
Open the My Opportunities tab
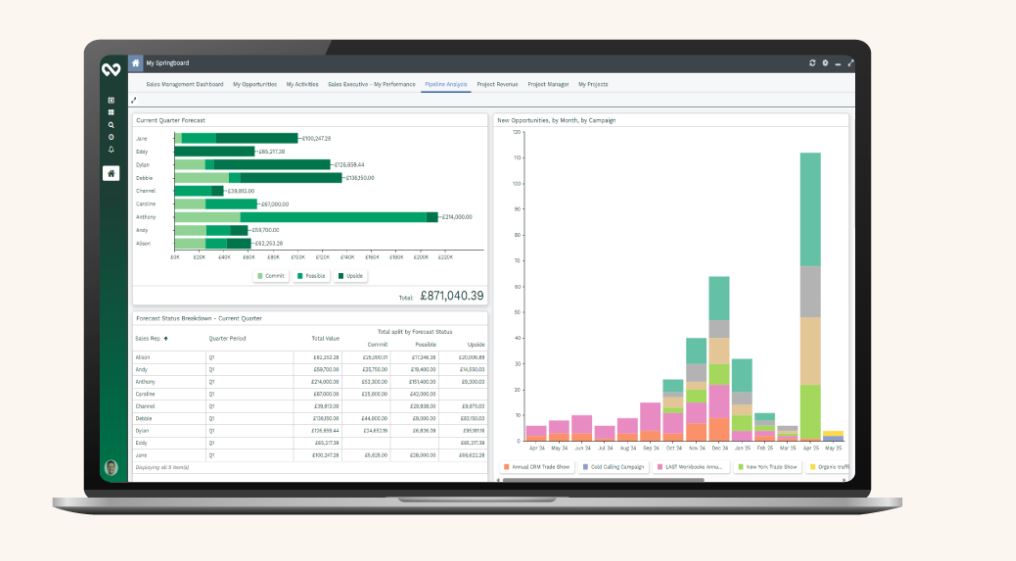click(x=255, y=84)
